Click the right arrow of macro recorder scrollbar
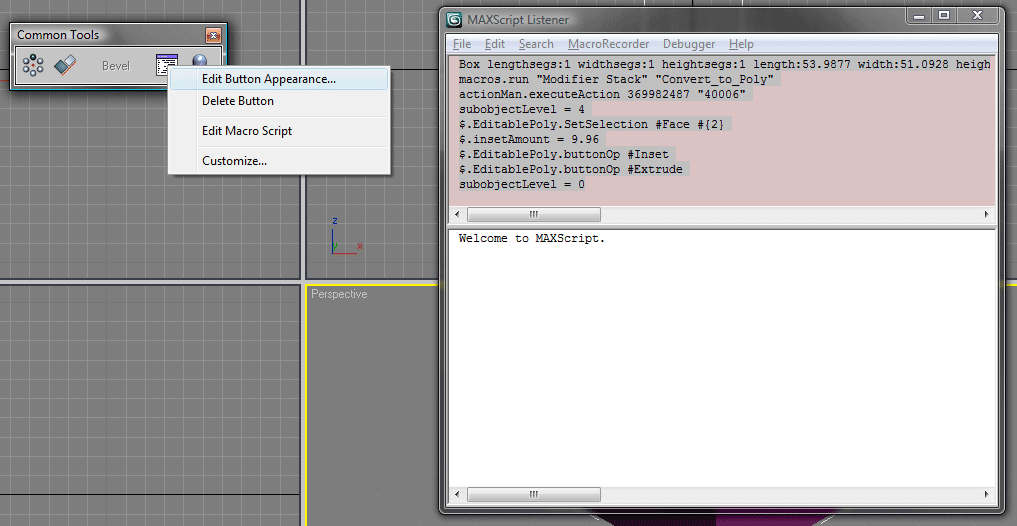1017x526 pixels. (x=987, y=214)
